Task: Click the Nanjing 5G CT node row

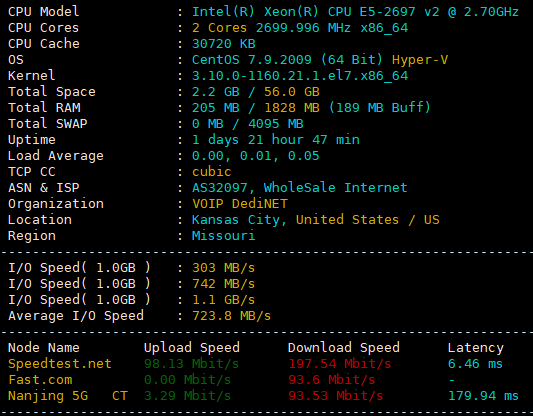Action: point(263,396)
